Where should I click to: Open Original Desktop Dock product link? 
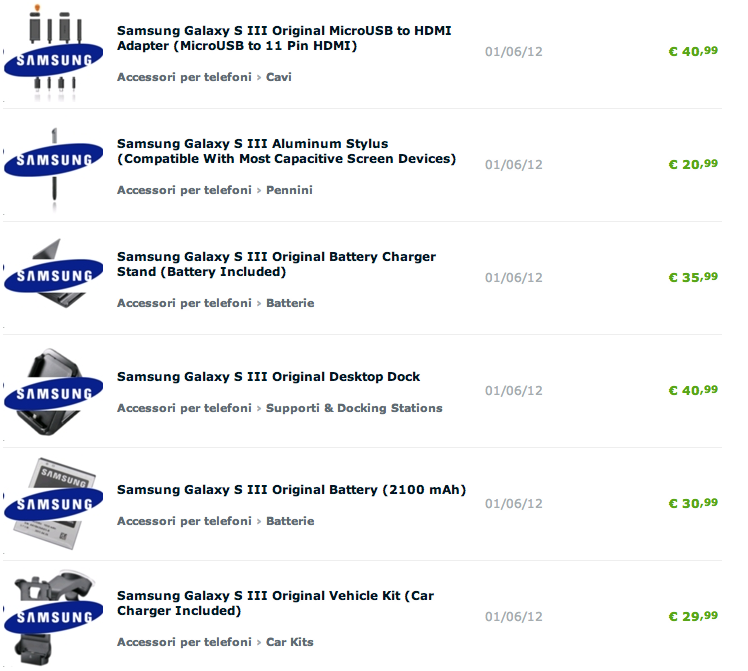tap(268, 377)
